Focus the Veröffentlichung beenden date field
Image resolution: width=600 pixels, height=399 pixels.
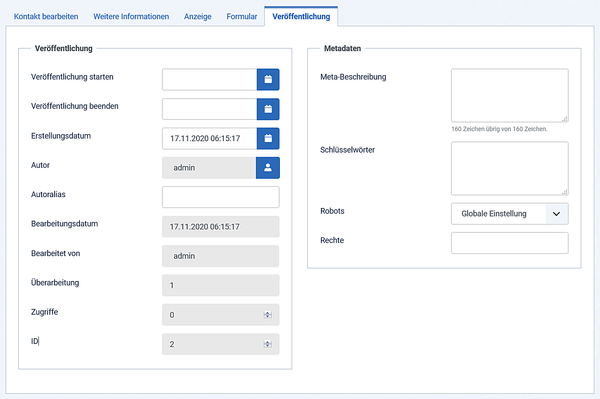pos(209,109)
